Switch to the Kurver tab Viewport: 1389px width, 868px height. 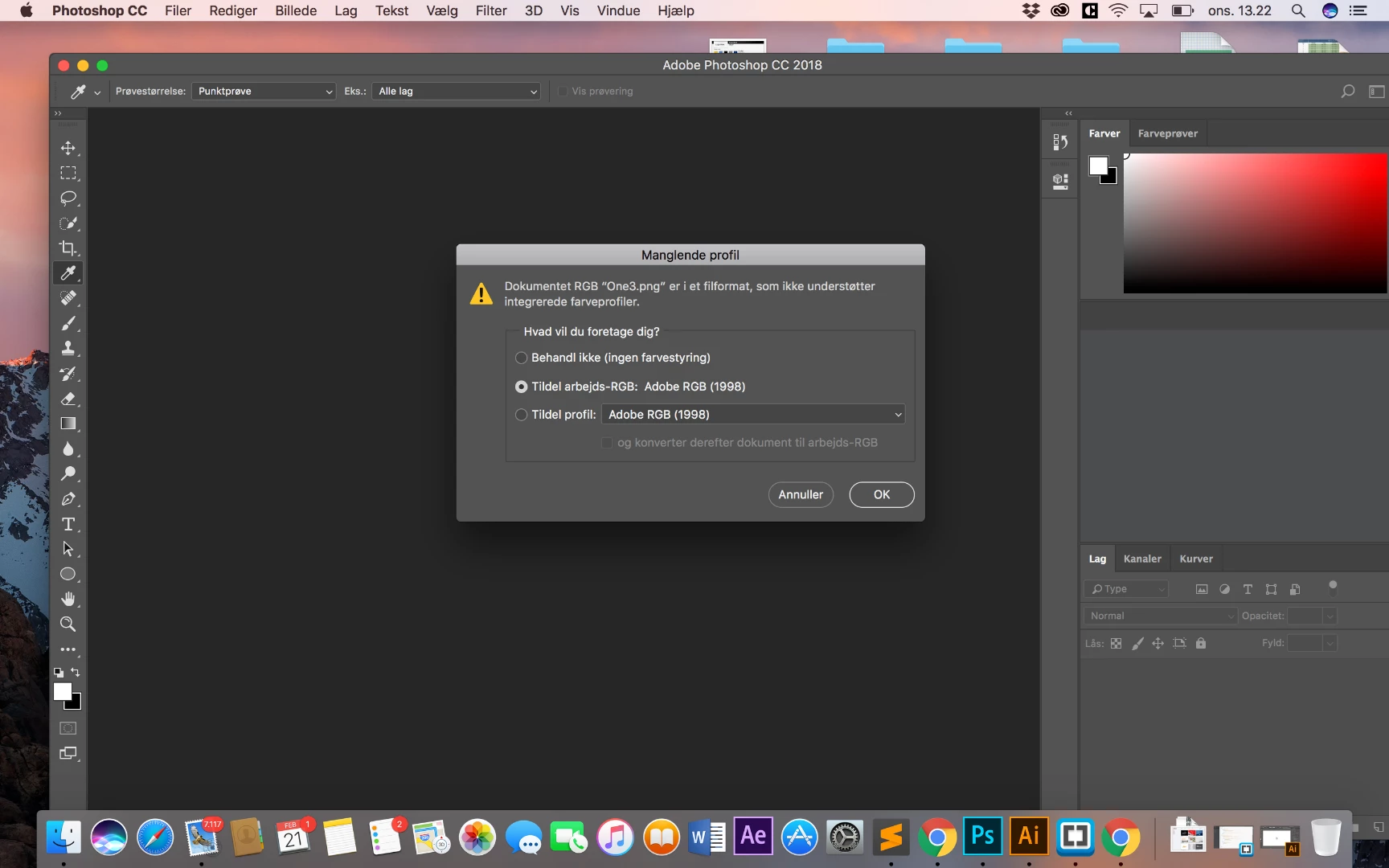[1196, 559]
